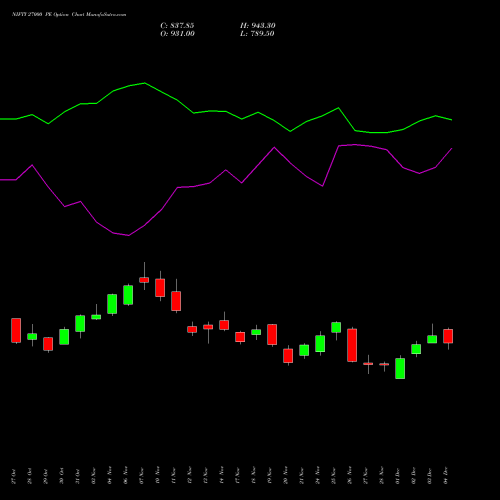Select the green candlestick above 06 Nov
The width and height of the screenshot is (500, 500).
pos(128,295)
